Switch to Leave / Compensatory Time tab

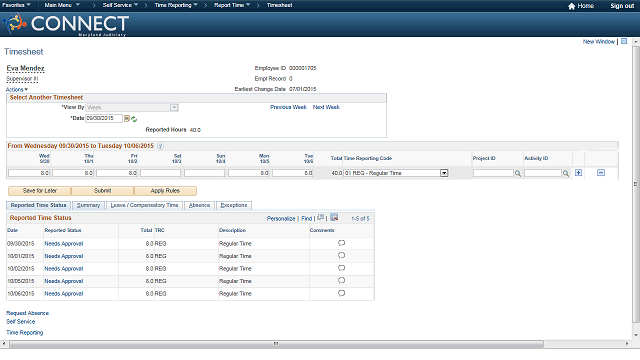tap(144, 205)
